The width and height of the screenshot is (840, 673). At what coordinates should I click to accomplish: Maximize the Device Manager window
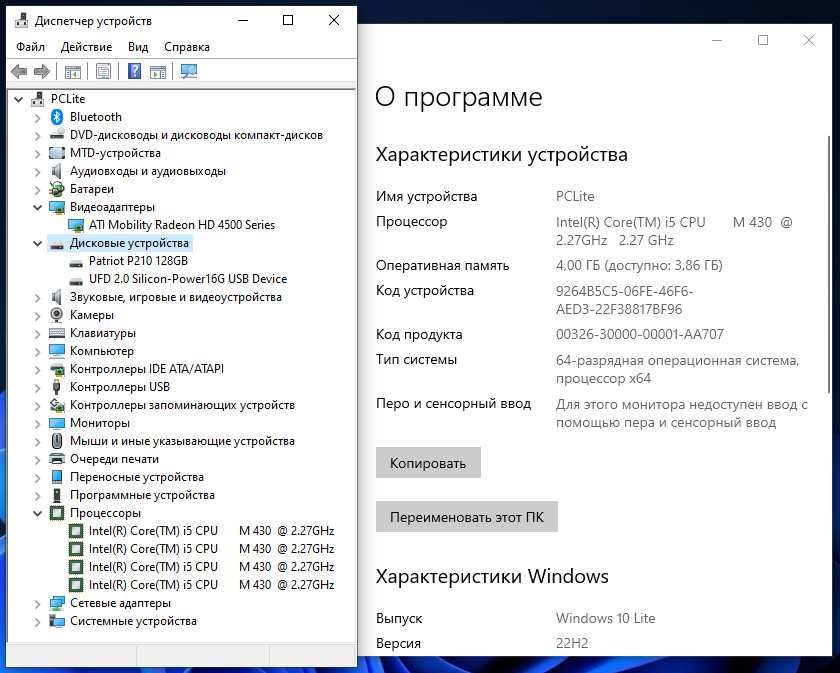(288, 20)
